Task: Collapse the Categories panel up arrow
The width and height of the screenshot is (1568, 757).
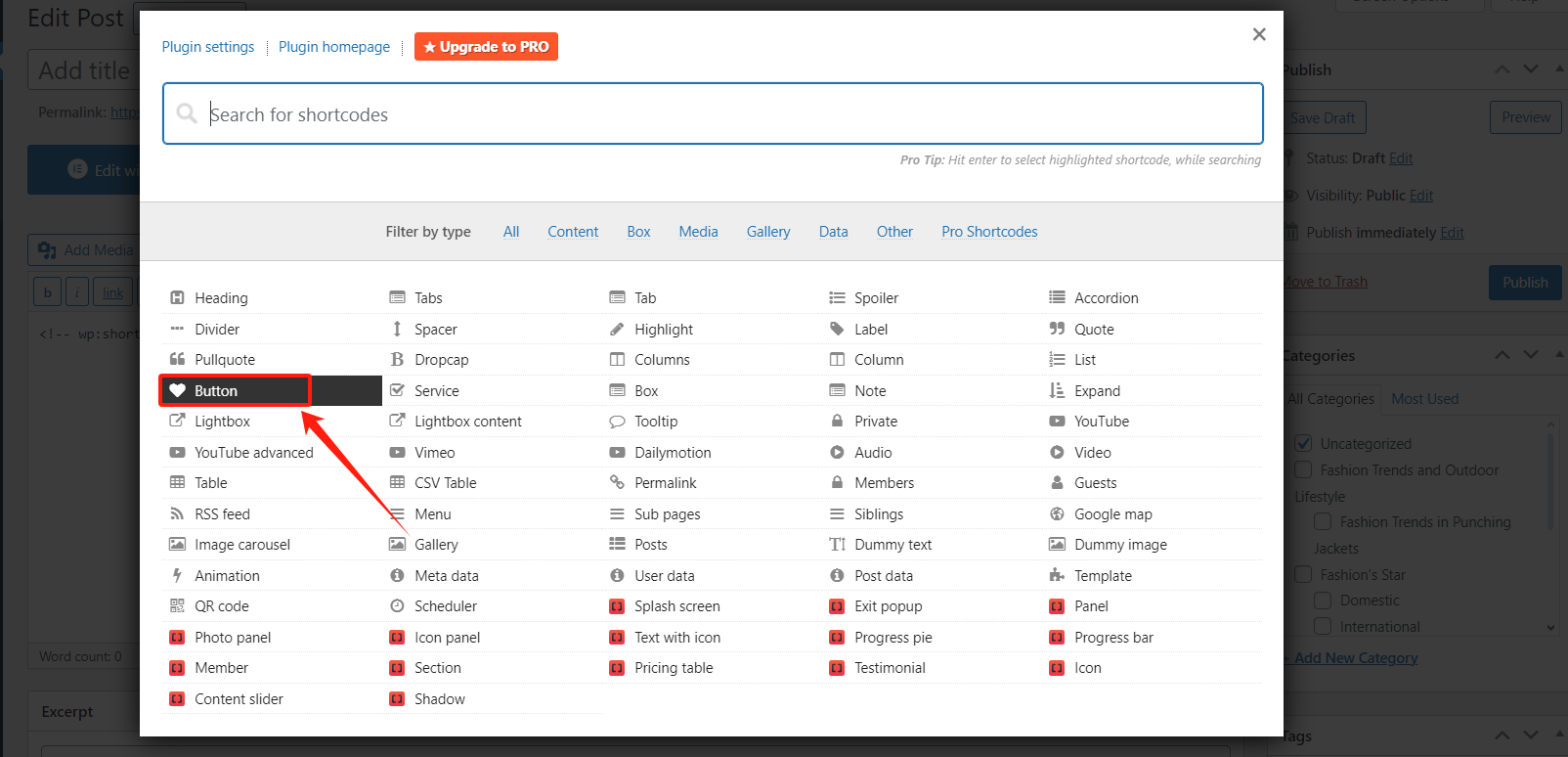Action: pos(1503,355)
